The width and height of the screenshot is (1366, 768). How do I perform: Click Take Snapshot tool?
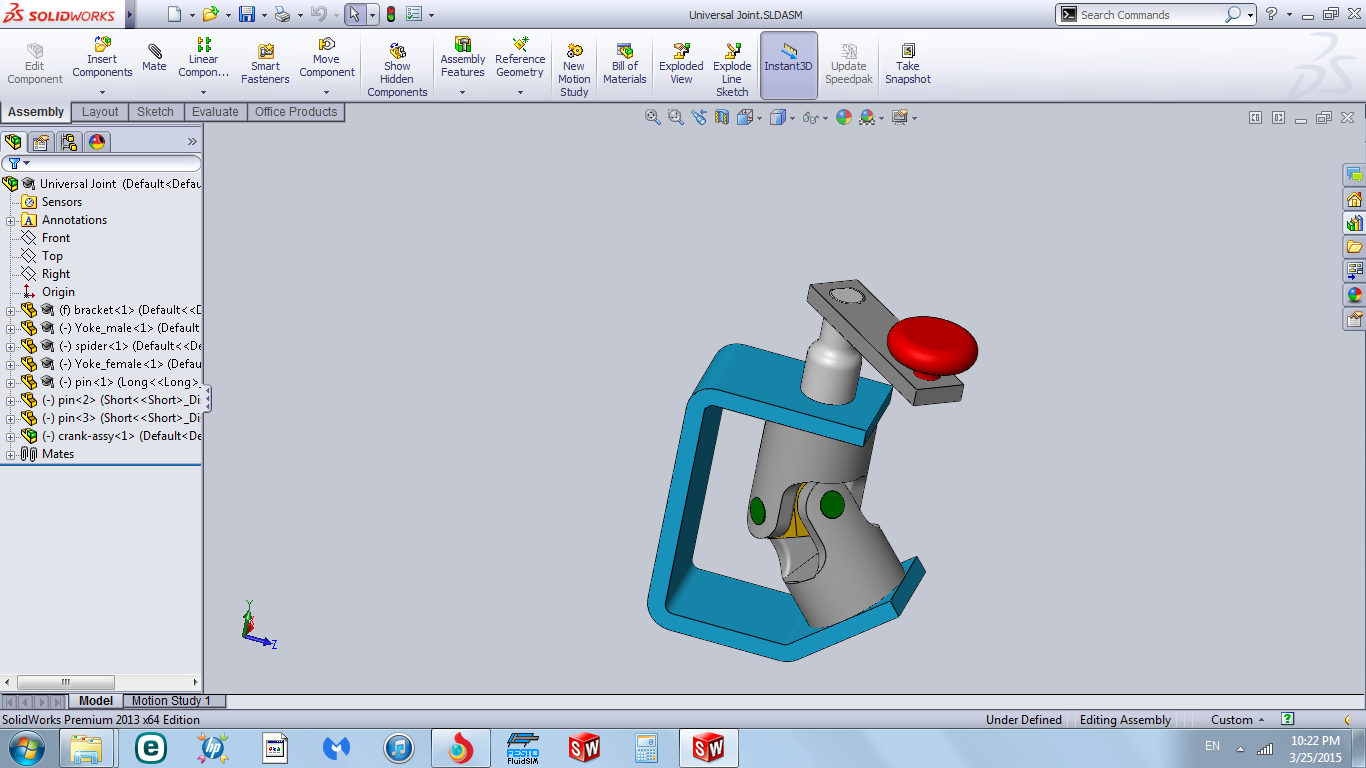tap(908, 64)
